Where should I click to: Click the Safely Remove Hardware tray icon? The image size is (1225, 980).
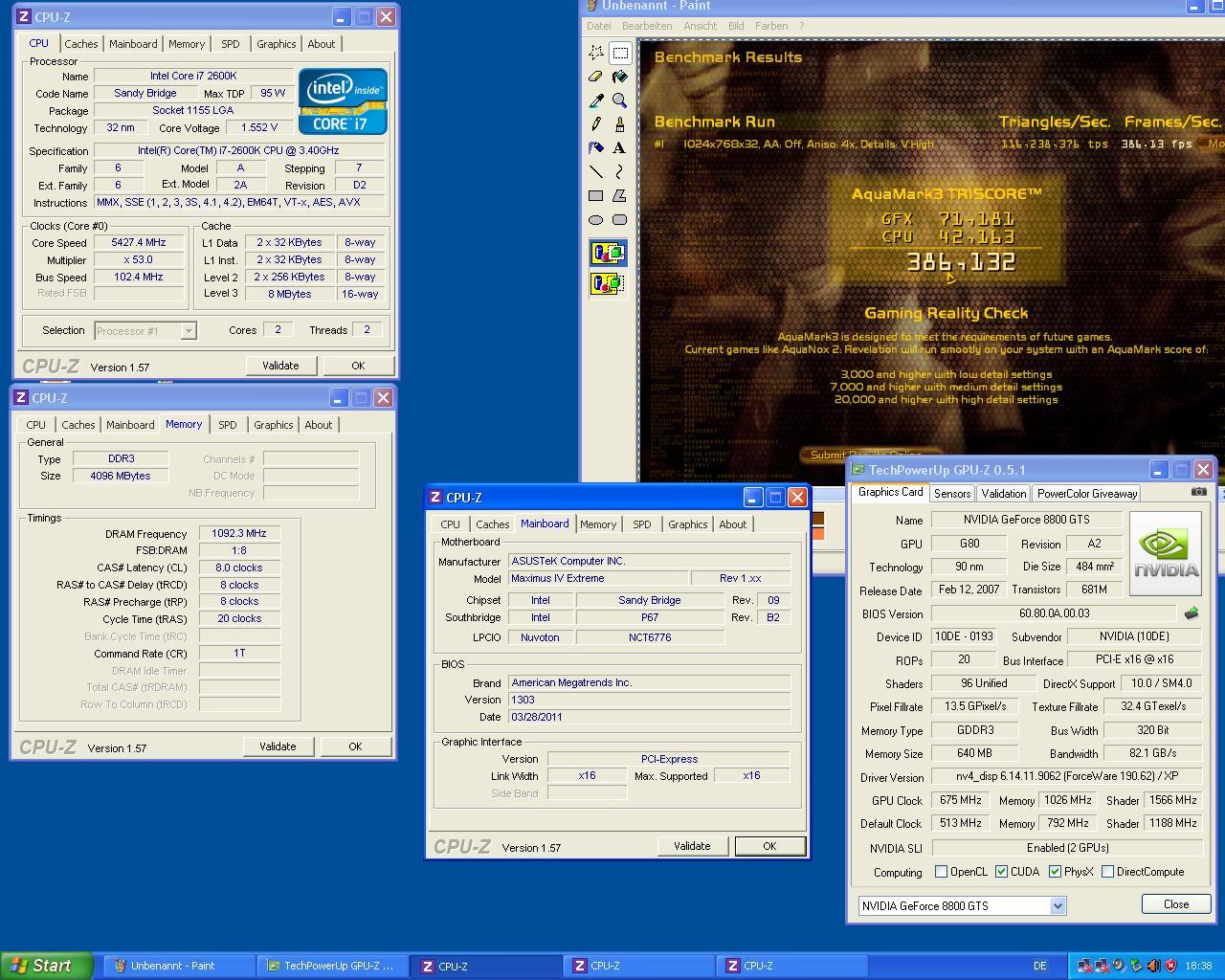tap(1136, 966)
